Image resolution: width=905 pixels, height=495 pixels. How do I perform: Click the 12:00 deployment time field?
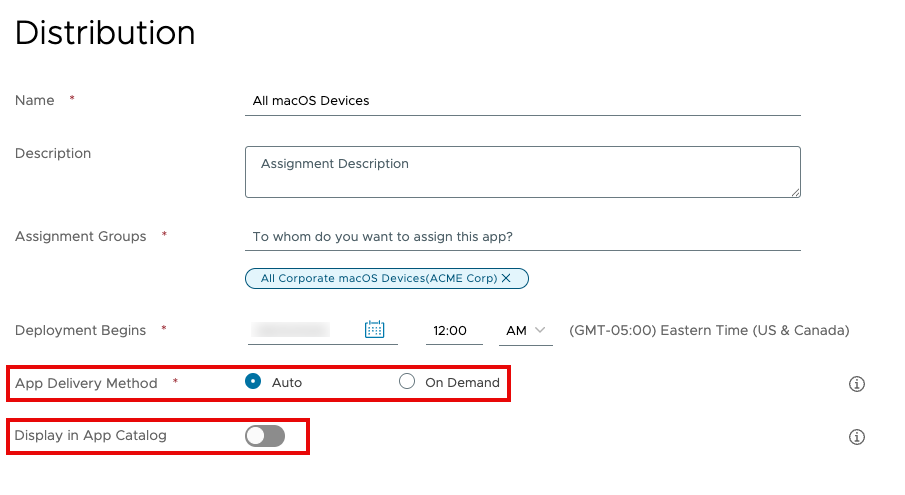coord(453,330)
